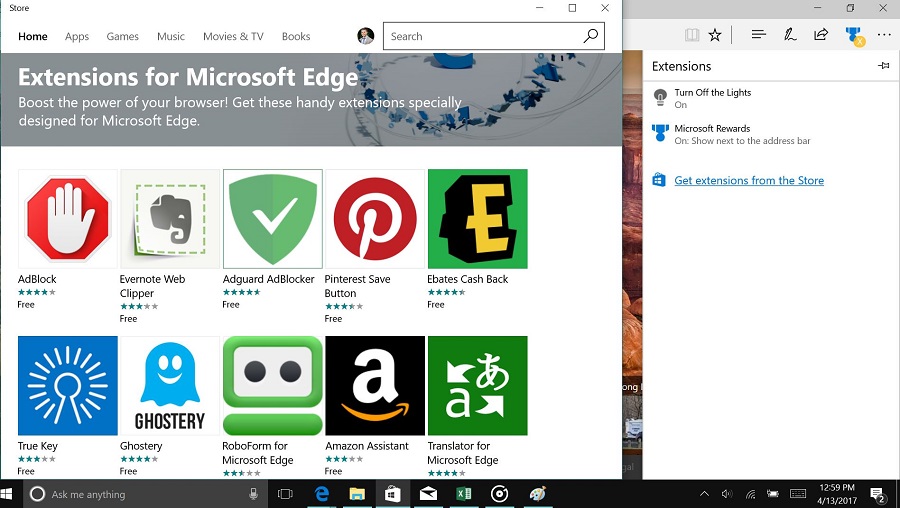Open the Action Center notifications icon
This screenshot has width=900, height=508.
pos(878,494)
